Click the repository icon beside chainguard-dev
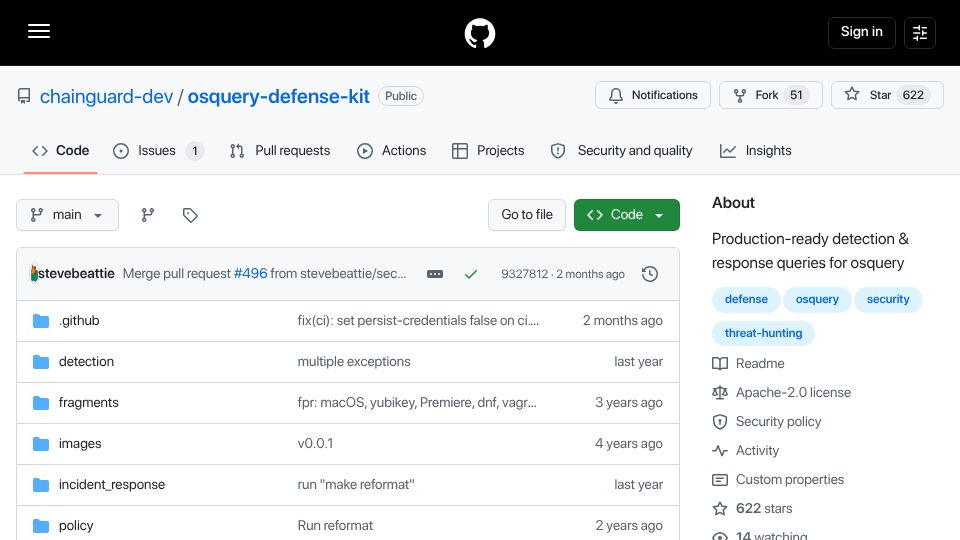This screenshot has height=540, width=960. [x=24, y=96]
